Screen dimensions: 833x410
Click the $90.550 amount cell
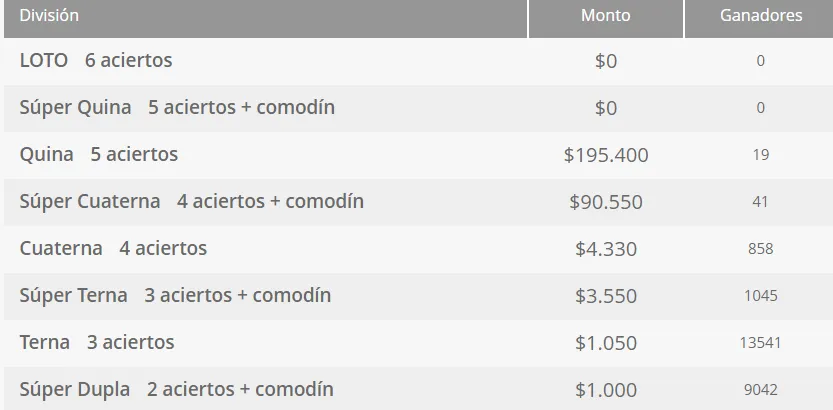tap(606, 202)
